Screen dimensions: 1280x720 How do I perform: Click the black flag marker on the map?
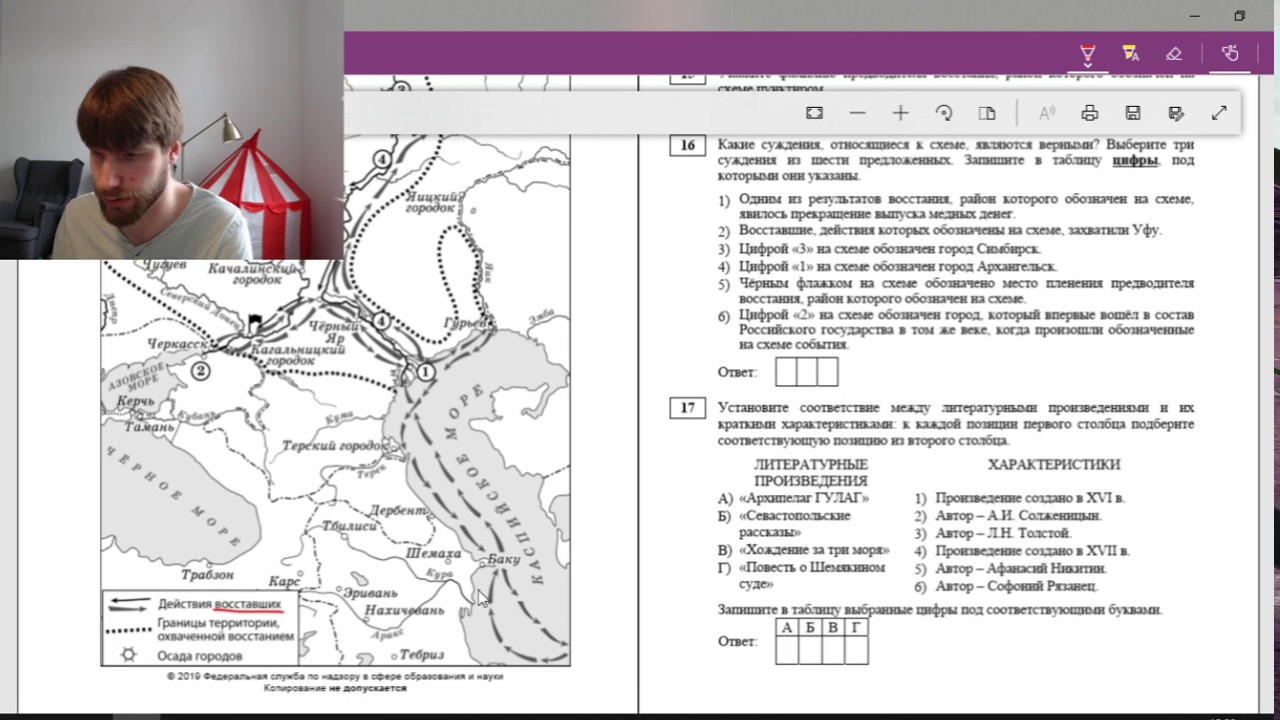pos(255,324)
